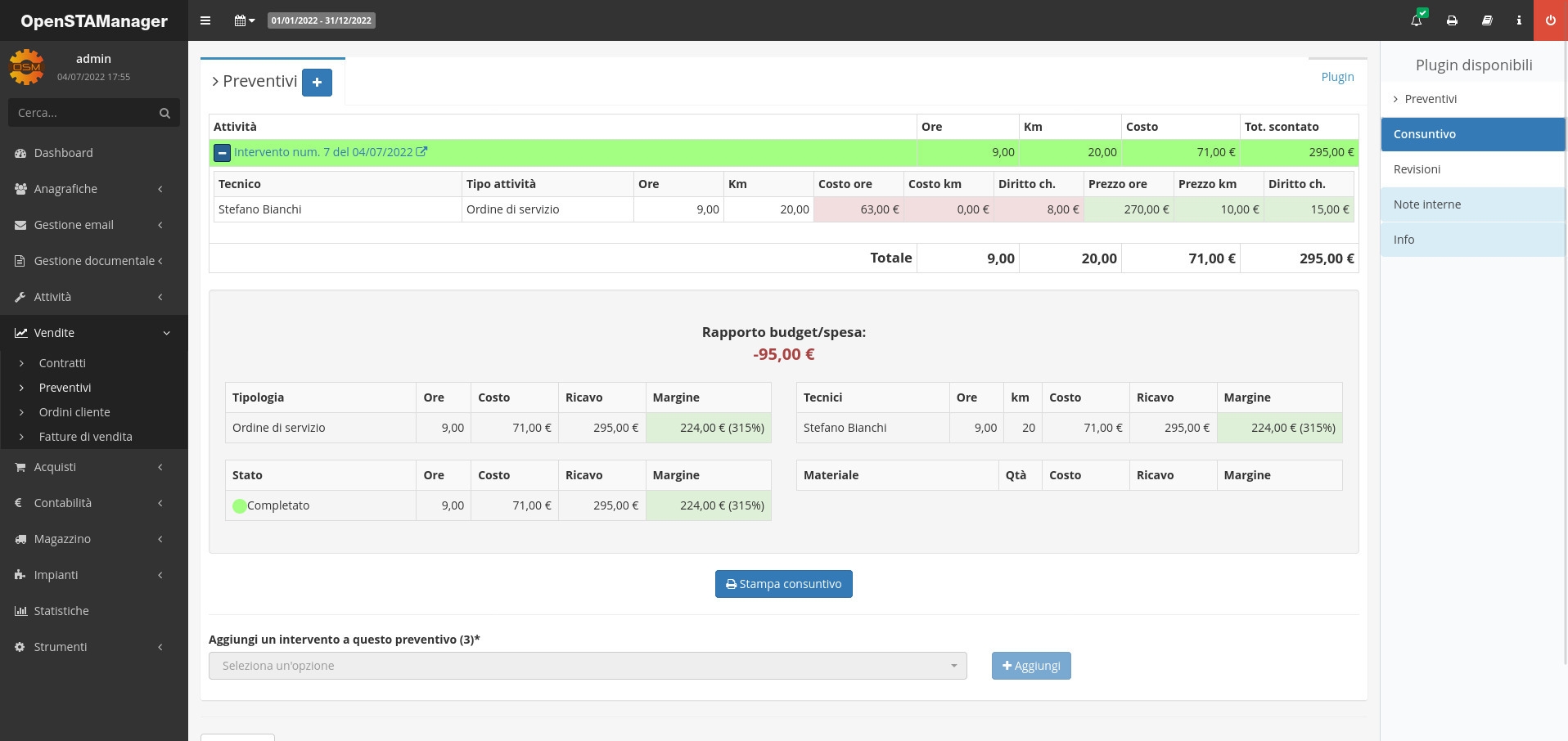Open the calendar date picker icon
The height and width of the screenshot is (741, 1568).
tap(244, 20)
